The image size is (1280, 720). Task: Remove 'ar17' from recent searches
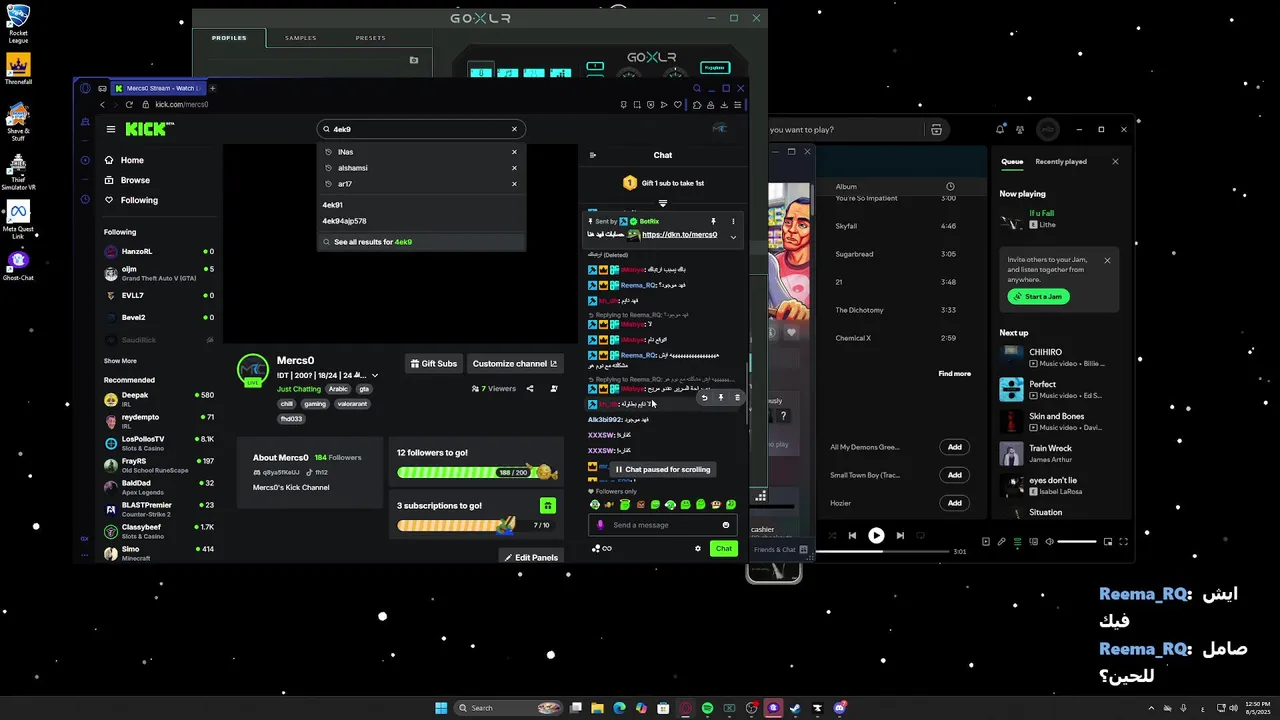pyautogui.click(x=514, y=184)
